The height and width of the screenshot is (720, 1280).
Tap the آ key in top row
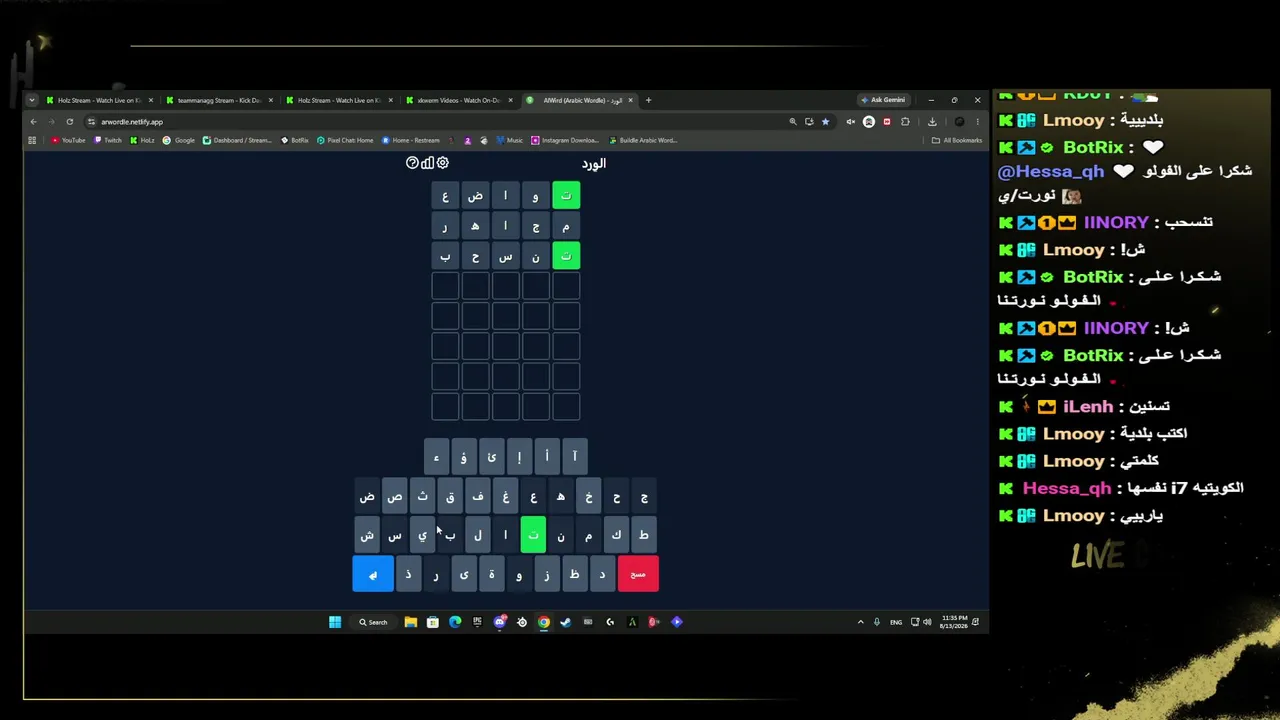[575, 457]
